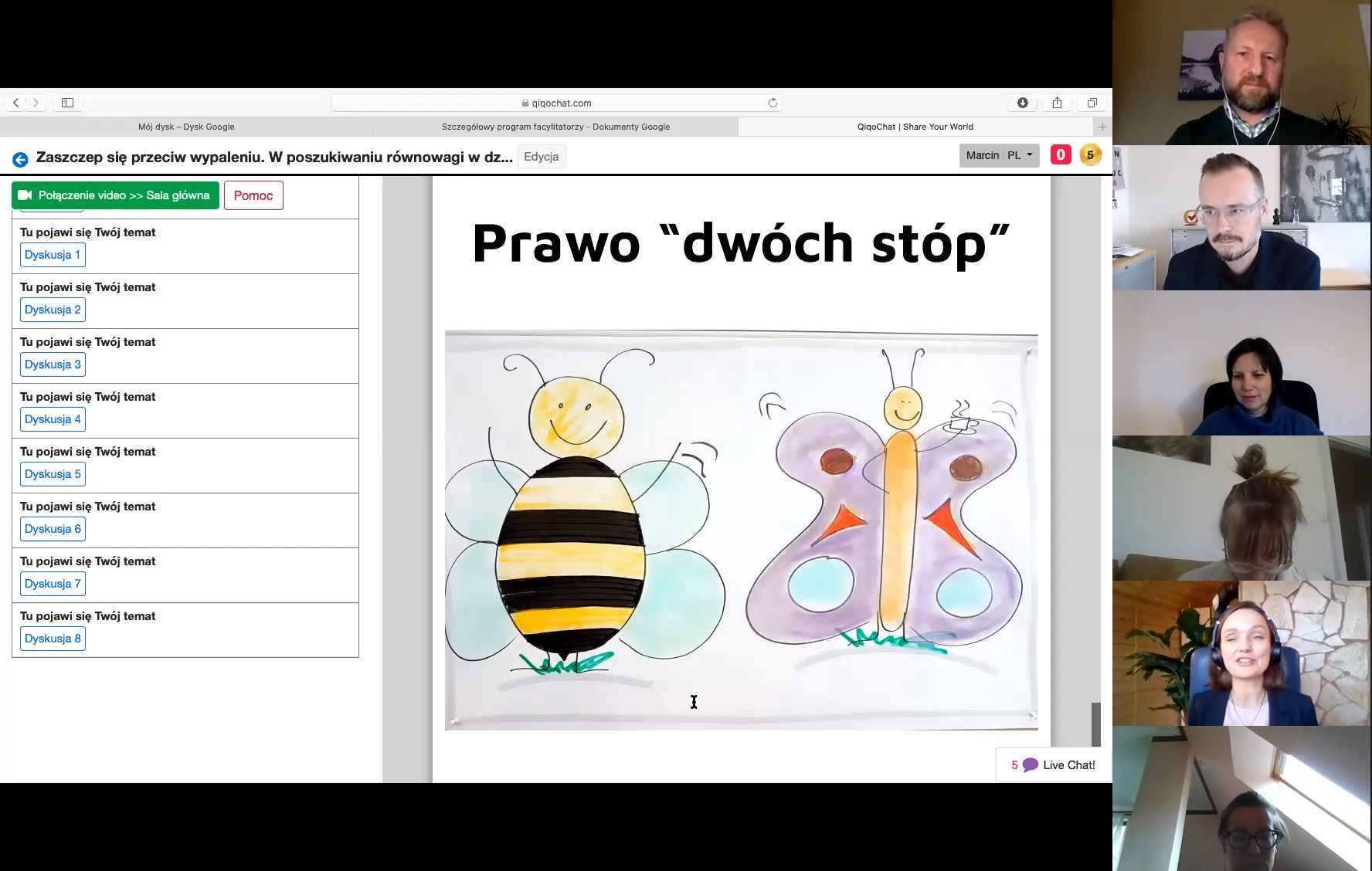Reload the qiqochat.com page
This screenshot has width=1372, height=871.
[x=773, y=103]
